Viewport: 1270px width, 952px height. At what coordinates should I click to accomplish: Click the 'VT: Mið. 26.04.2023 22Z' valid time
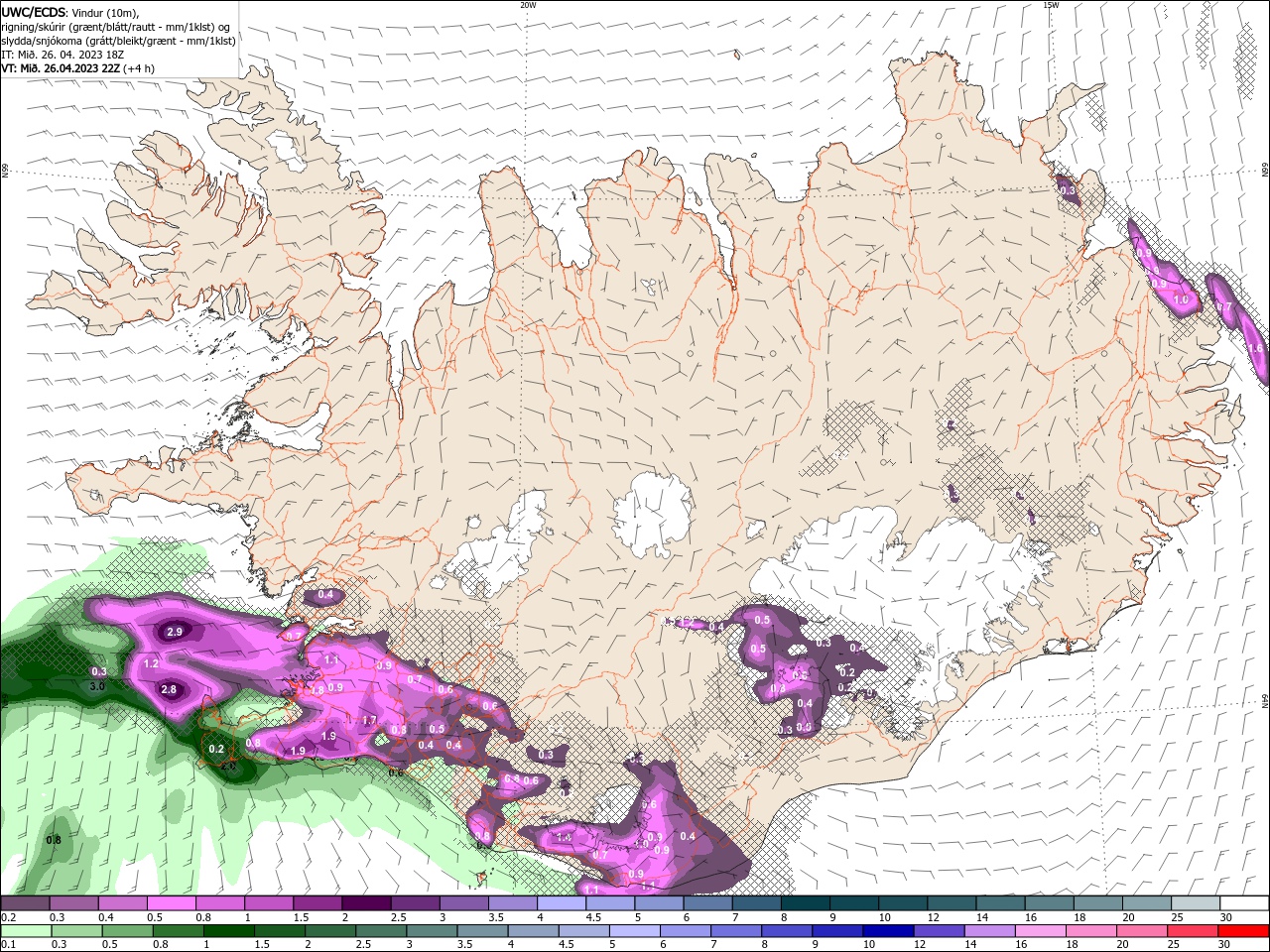[61, 68]
